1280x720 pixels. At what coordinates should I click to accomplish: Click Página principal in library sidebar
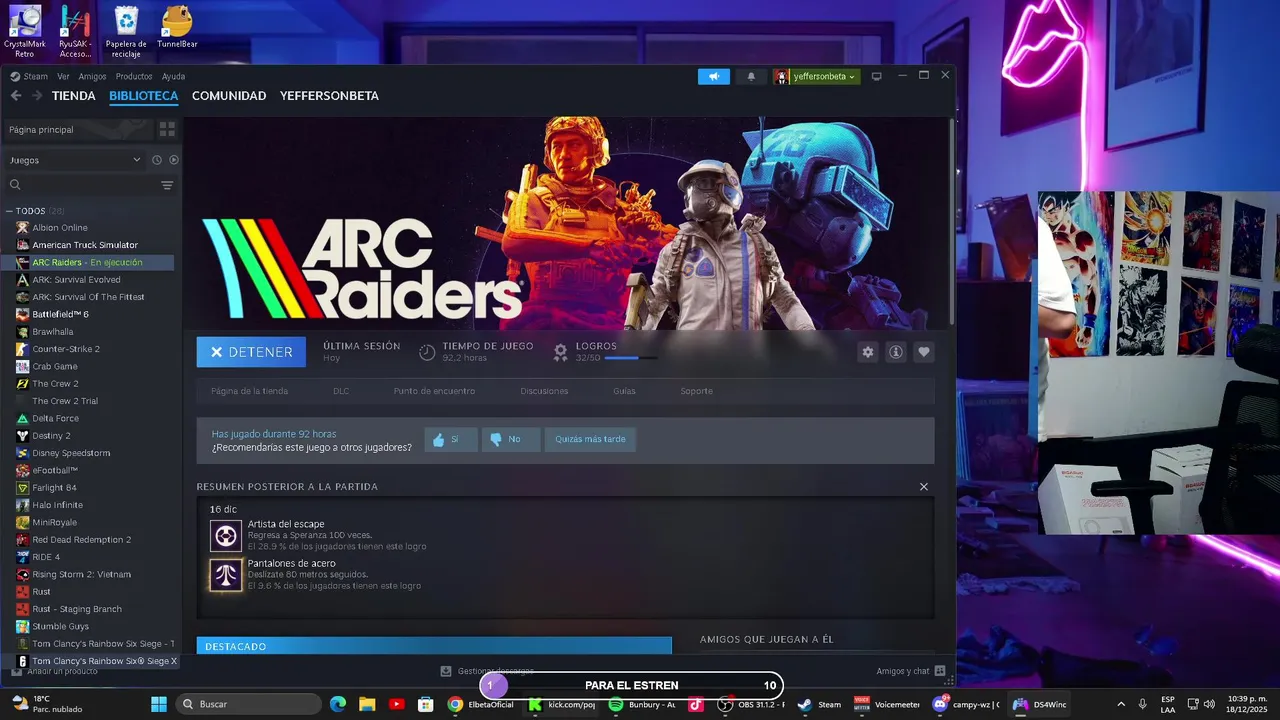(x=78, y=129)
